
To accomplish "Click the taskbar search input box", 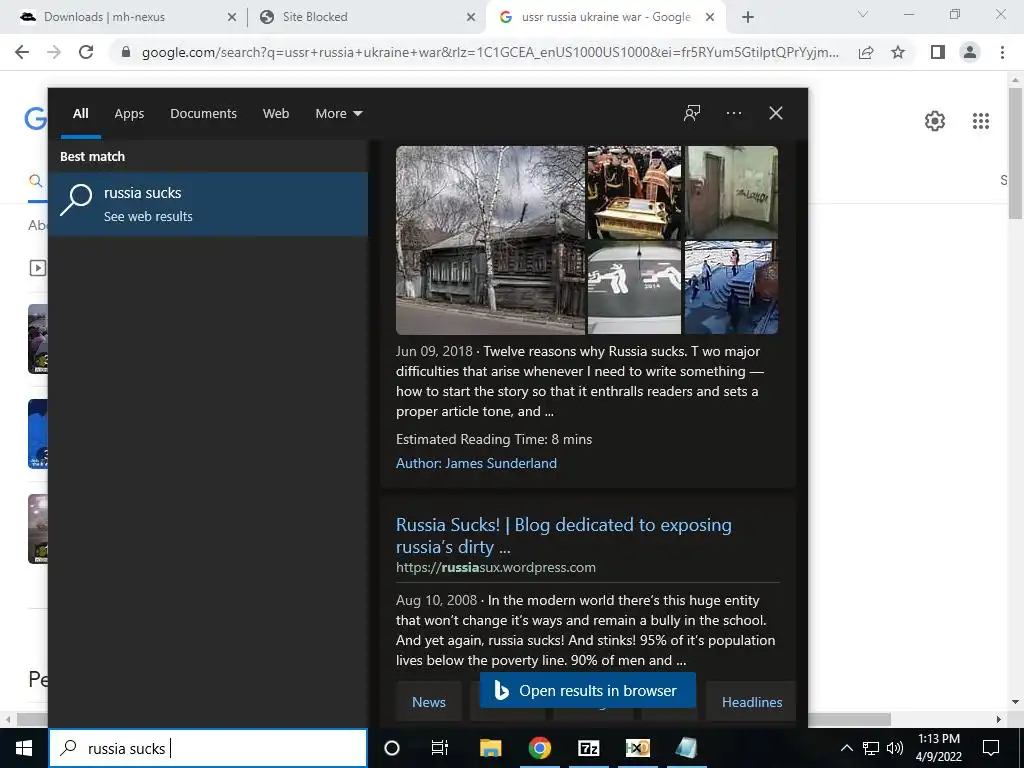I will pyautogui.click(x=208, y=748).
